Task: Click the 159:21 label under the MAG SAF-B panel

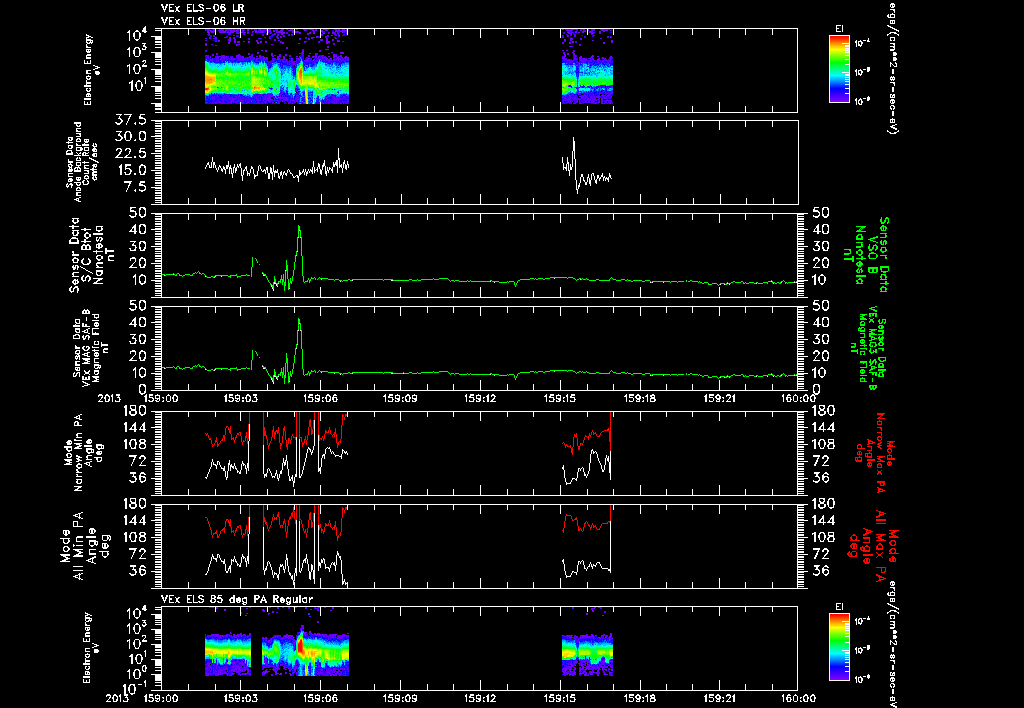Action: coord(720,398)
